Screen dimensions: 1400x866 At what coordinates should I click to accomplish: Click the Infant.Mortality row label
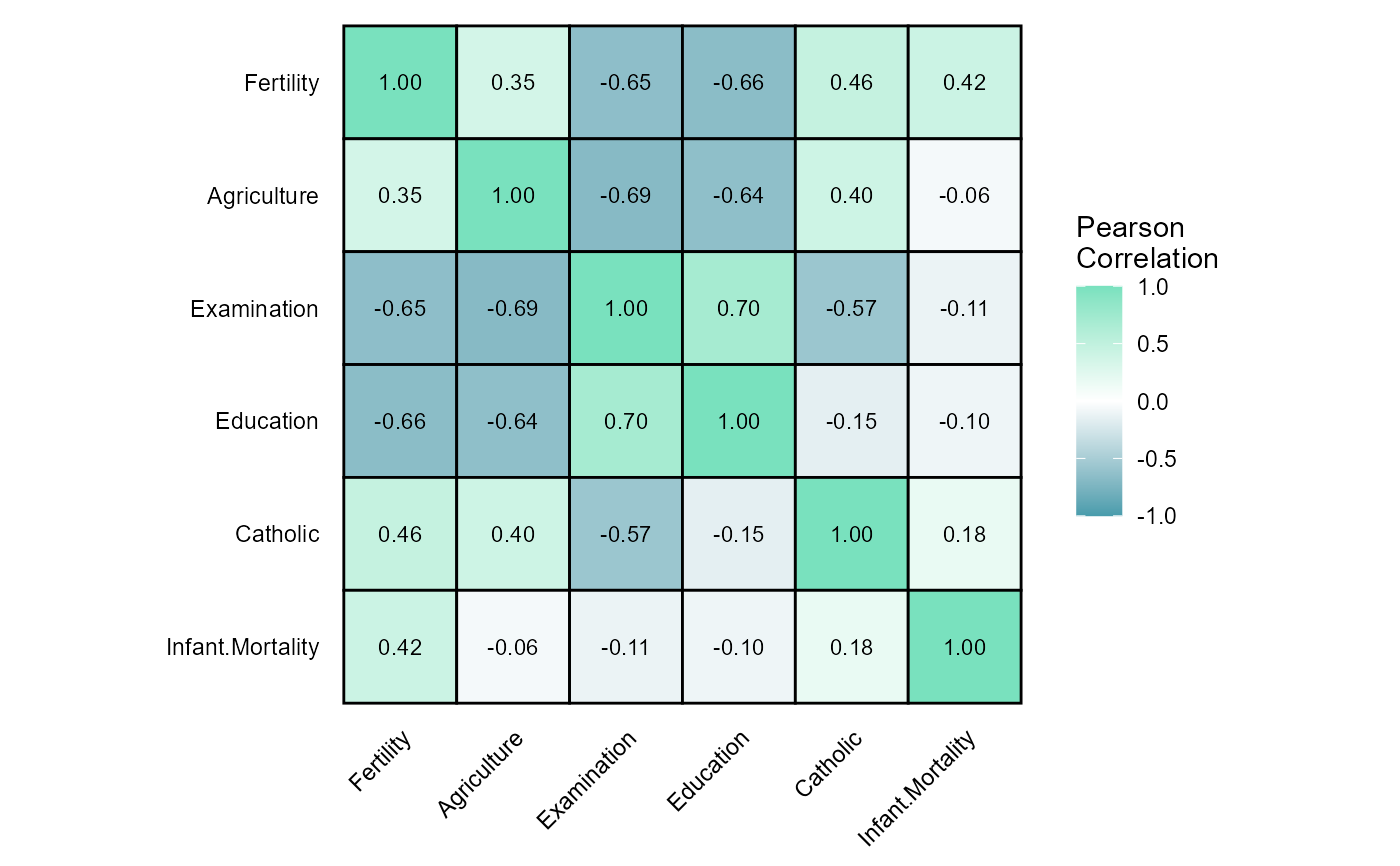242,647
